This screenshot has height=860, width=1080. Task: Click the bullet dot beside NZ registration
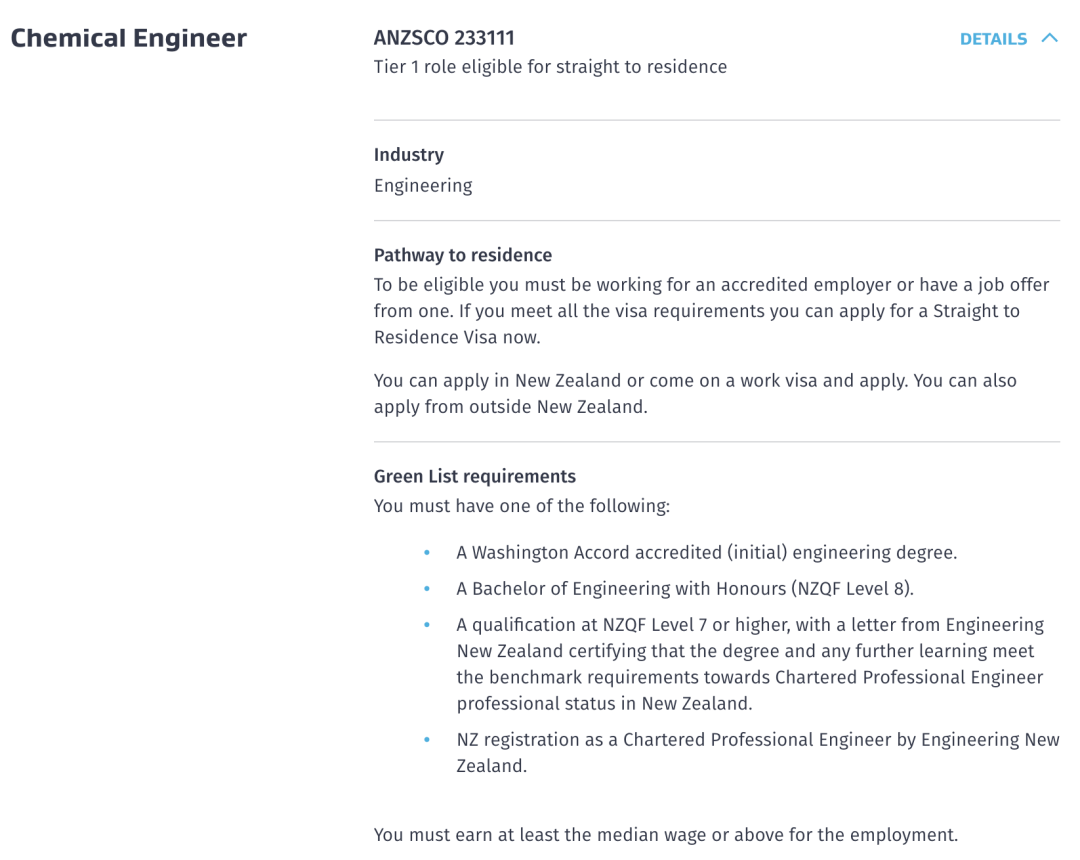[x=427, y=741]
